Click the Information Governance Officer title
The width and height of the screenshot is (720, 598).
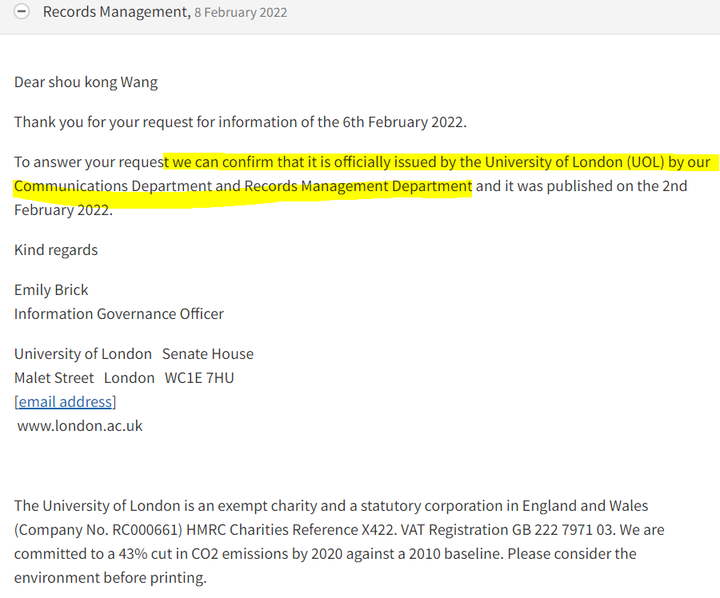click(x=119, y=314)
